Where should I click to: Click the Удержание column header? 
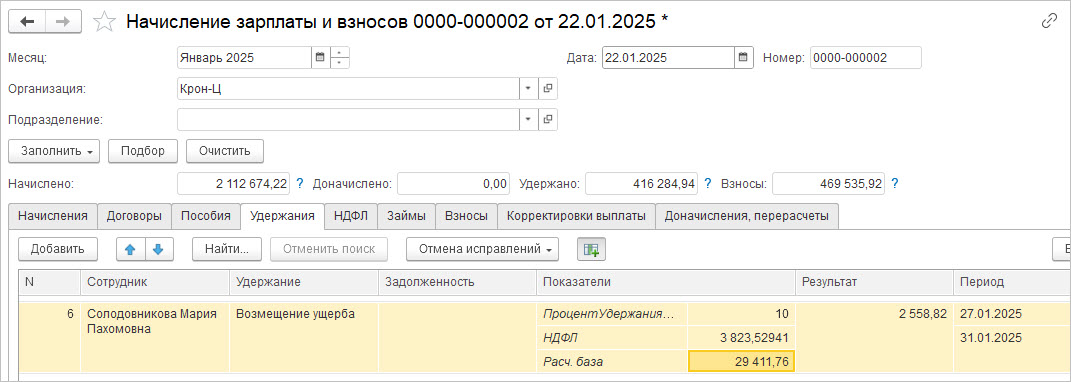(304, 282)
